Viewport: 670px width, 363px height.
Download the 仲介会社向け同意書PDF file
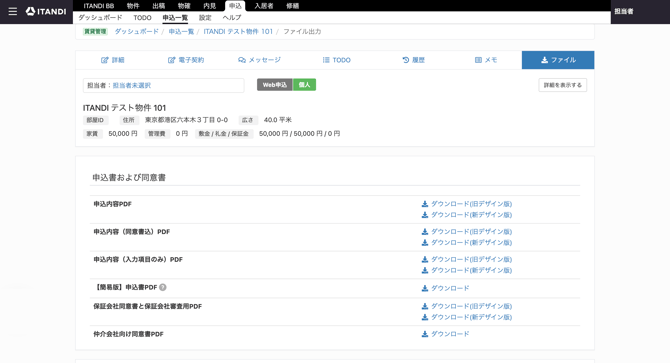[x=445, y=334]
